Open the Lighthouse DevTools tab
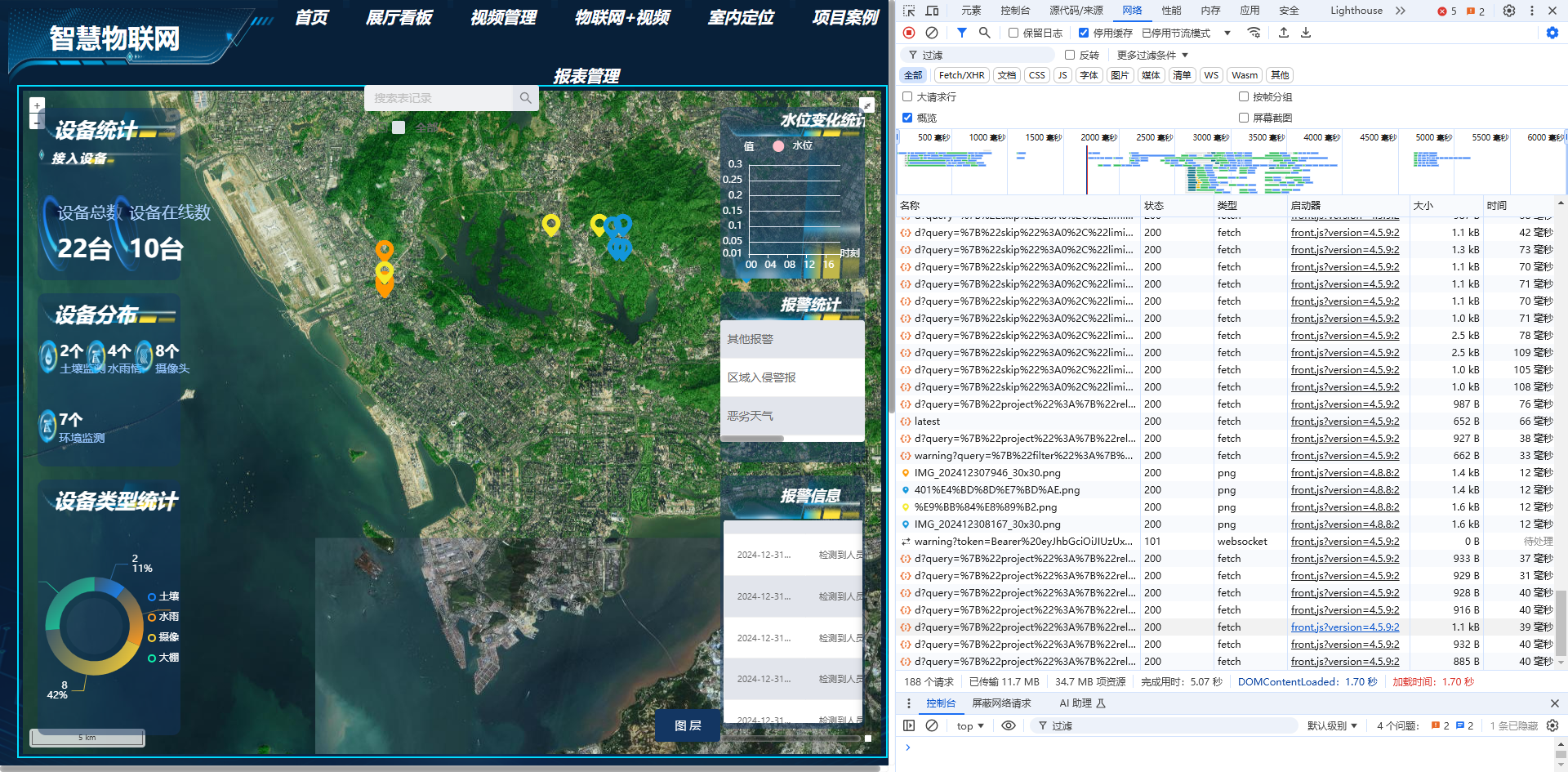Viewport: 1568px width, 772px height. [x=1356, y=11]
